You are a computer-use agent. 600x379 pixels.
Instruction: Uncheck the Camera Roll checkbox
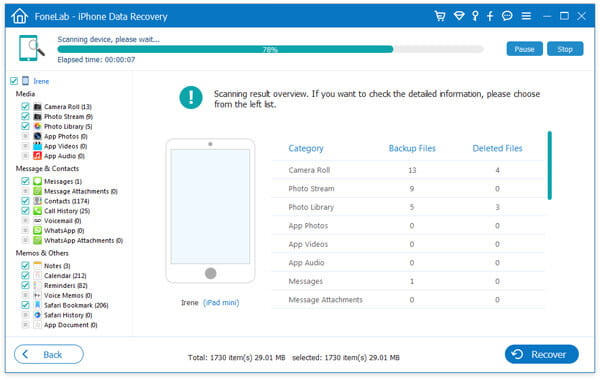(25, 106)
